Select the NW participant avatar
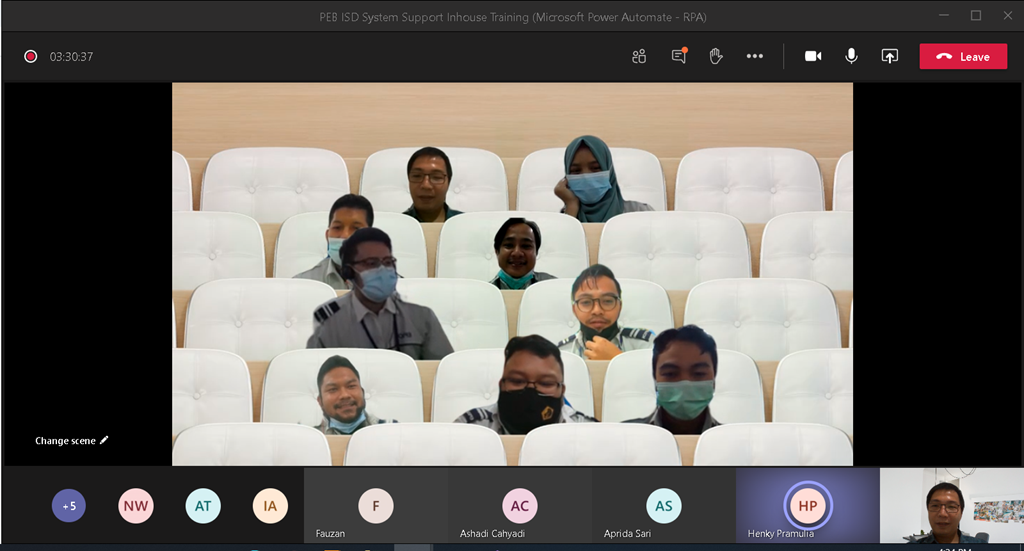The height and width of the screenshot is (551, 1024). 136,506
